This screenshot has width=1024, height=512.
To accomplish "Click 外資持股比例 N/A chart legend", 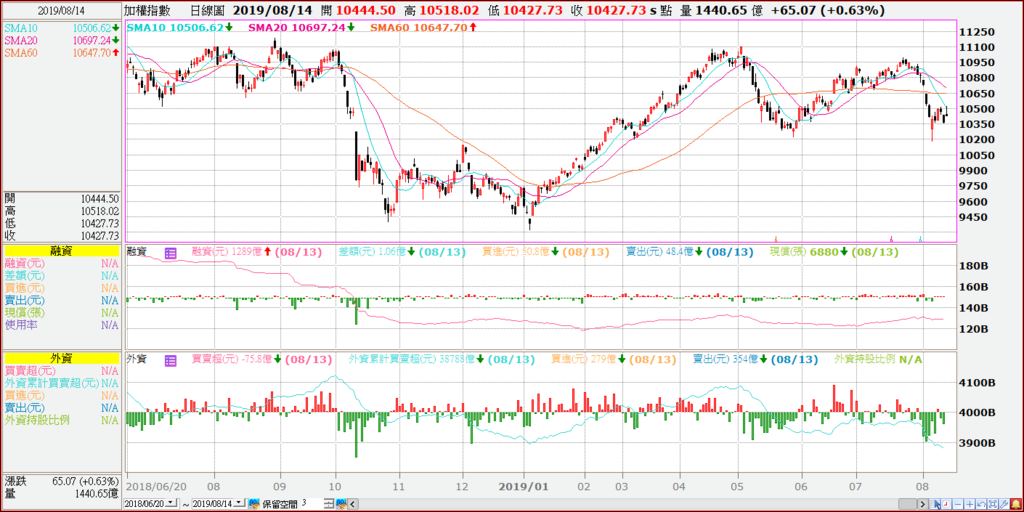I will click(879, 359).
